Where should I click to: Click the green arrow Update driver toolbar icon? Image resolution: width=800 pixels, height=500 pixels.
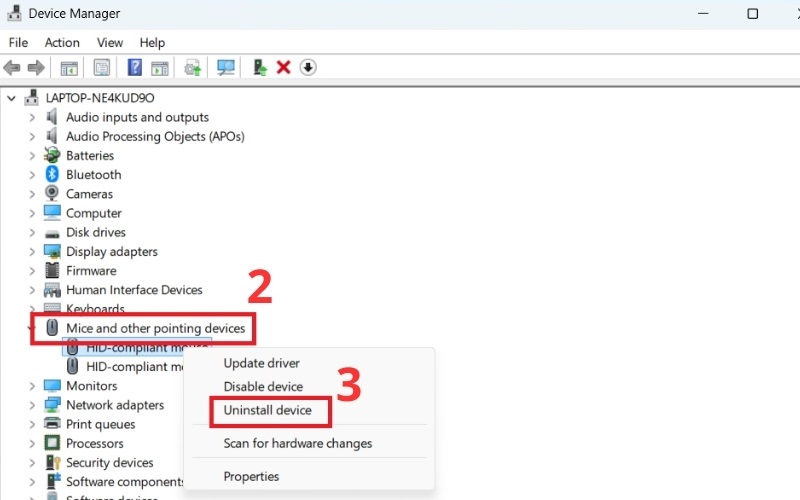pos(260,68)
